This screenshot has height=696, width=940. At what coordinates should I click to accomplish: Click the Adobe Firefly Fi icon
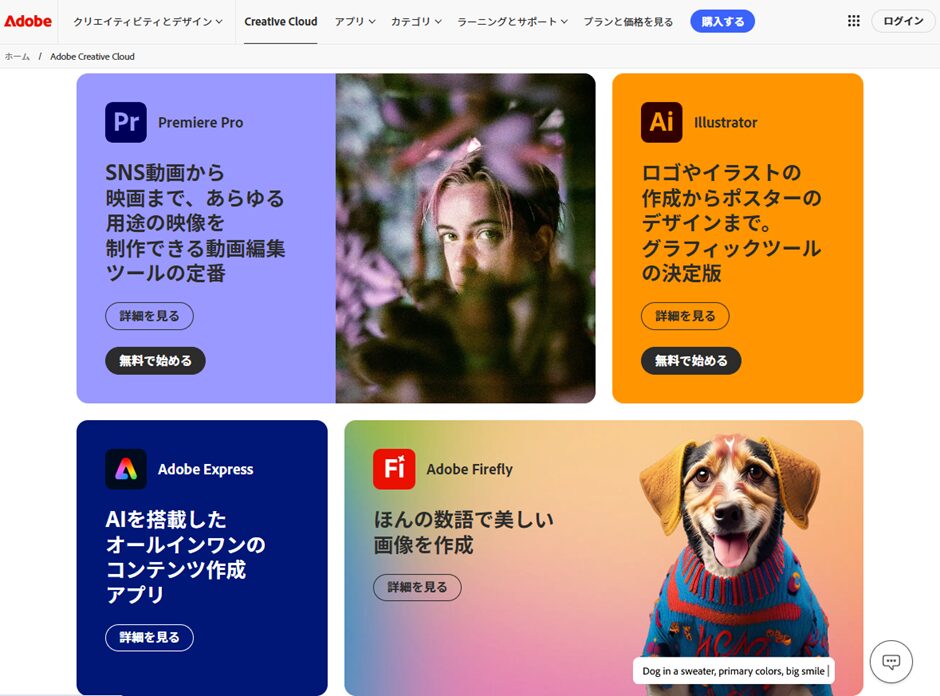pyautogui.click(x=394, y=469)
